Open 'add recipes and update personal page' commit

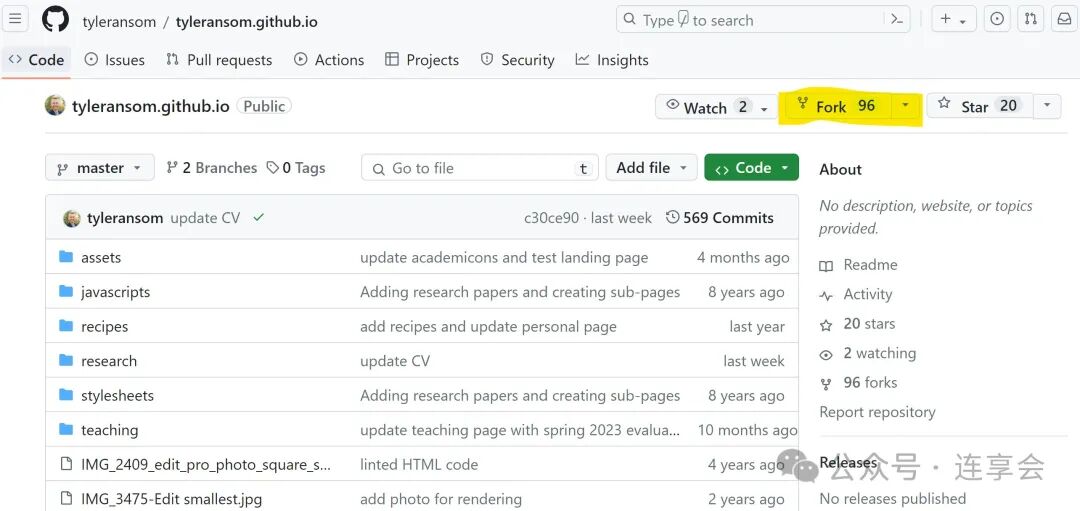tap(488, 326)
